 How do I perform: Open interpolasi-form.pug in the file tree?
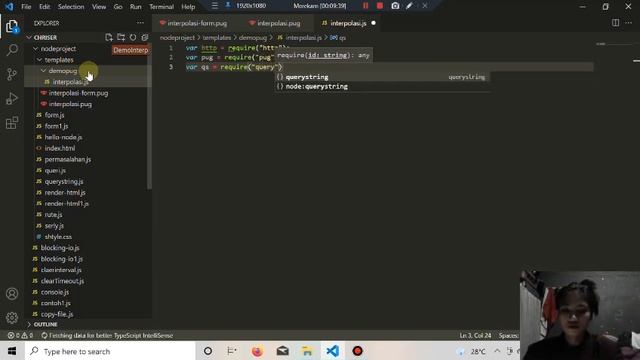click(78, 93)
